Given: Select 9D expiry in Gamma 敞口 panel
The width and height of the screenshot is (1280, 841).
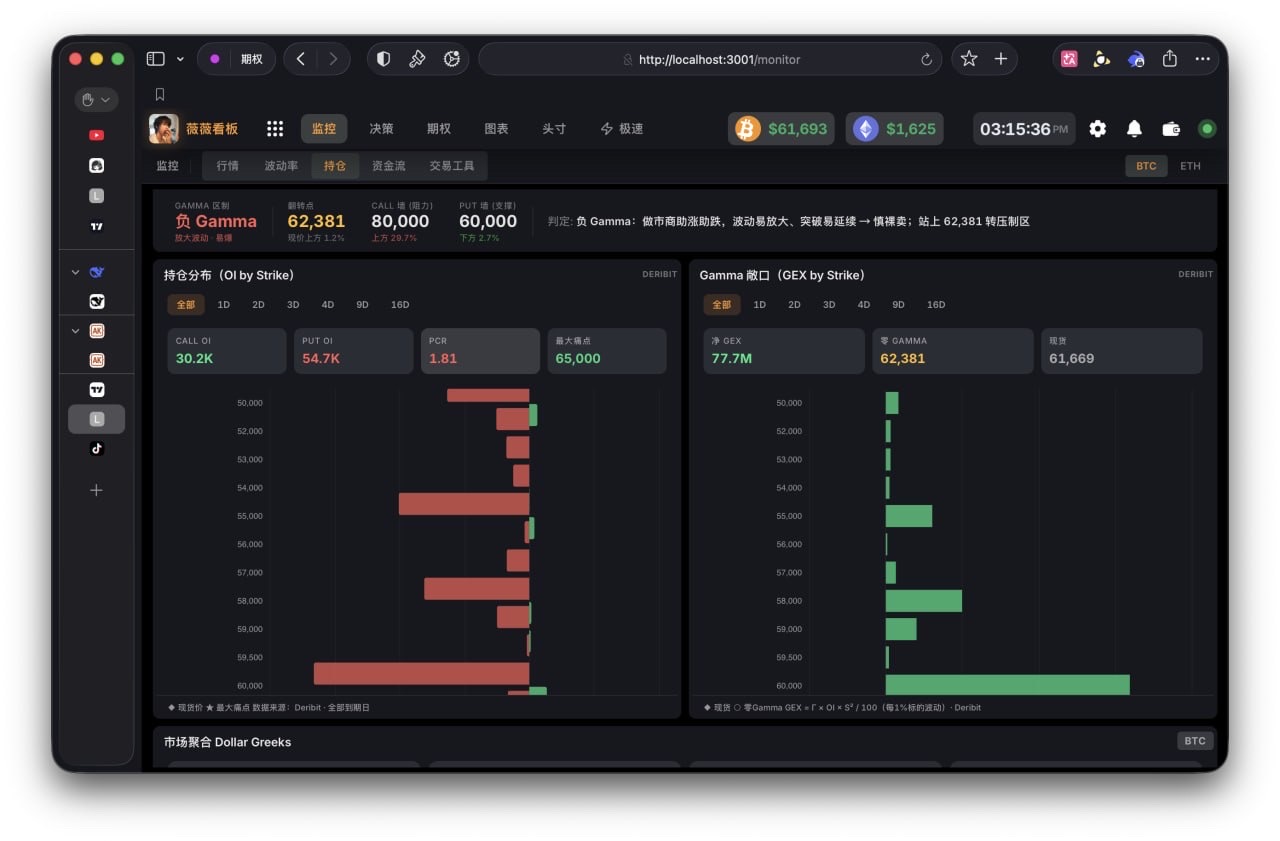Looking at the screenshot, I should pyautogui.click(x=898, y=305).
